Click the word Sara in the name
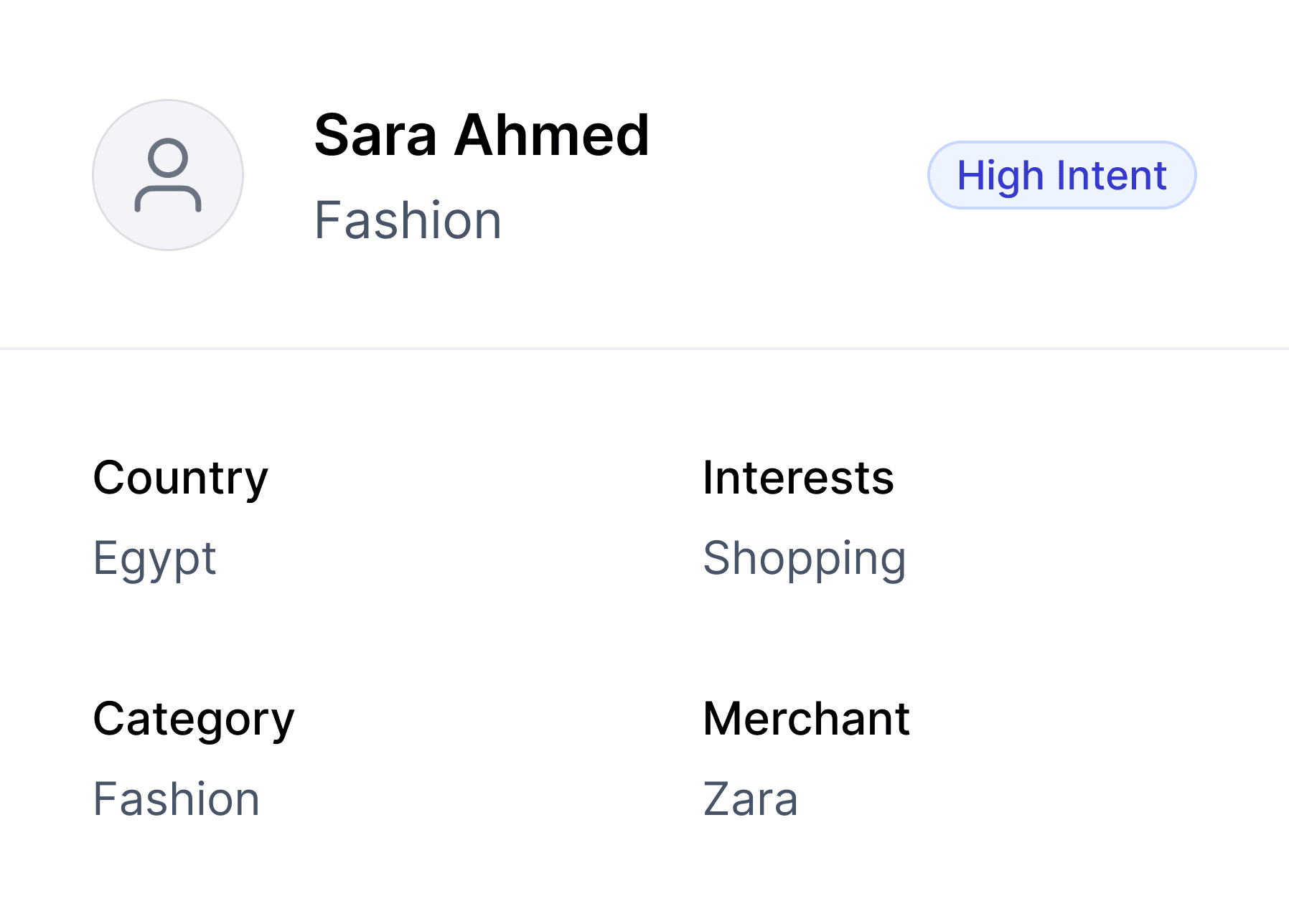The image size is (1289, 924). coord(375,135)
